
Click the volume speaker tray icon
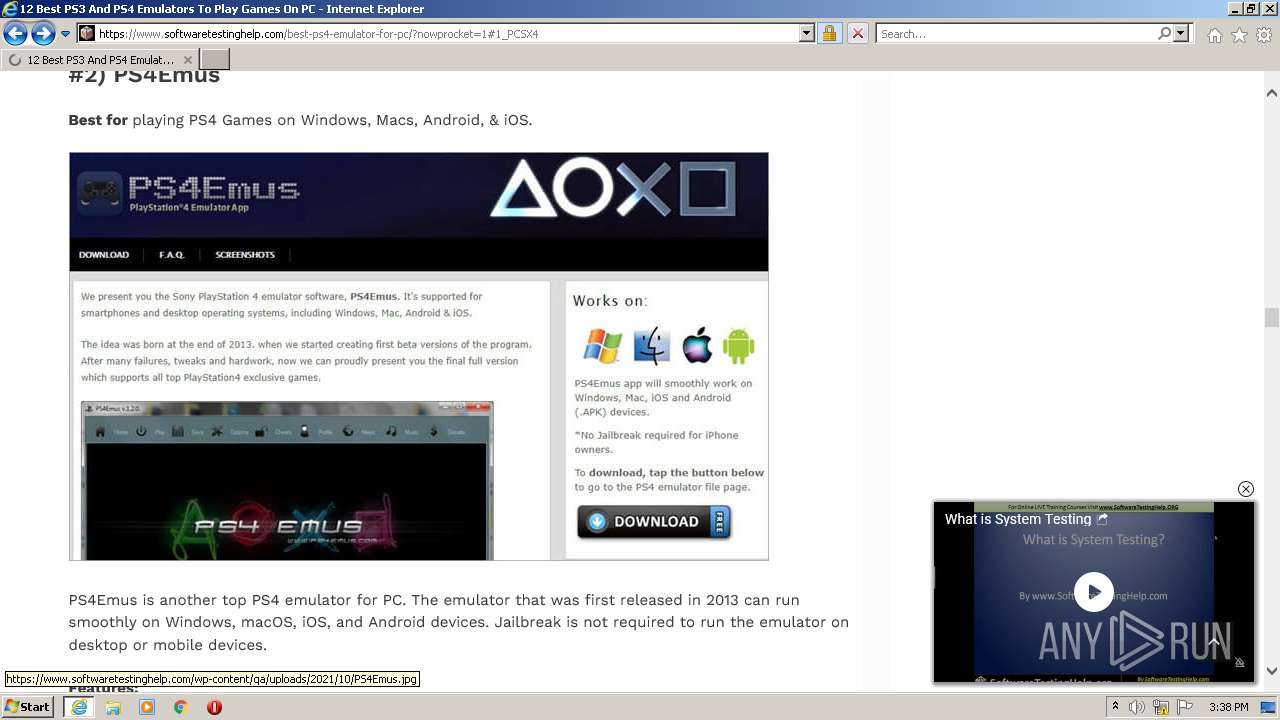[1137, 707]
